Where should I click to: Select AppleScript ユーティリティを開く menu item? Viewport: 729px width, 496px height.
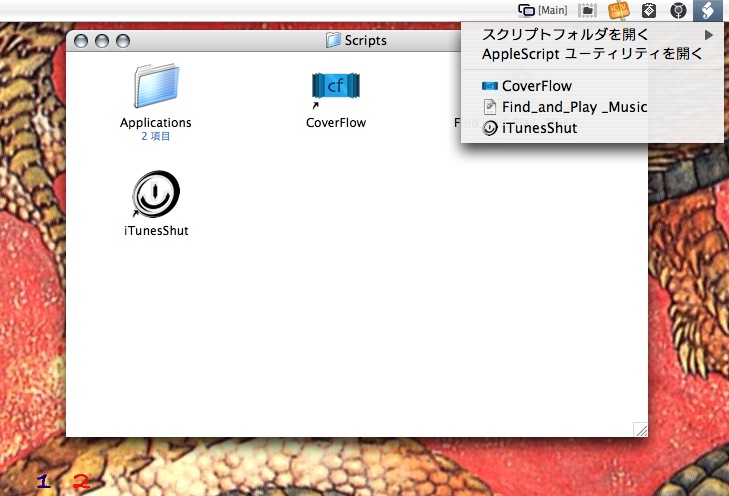pos(592,54)
